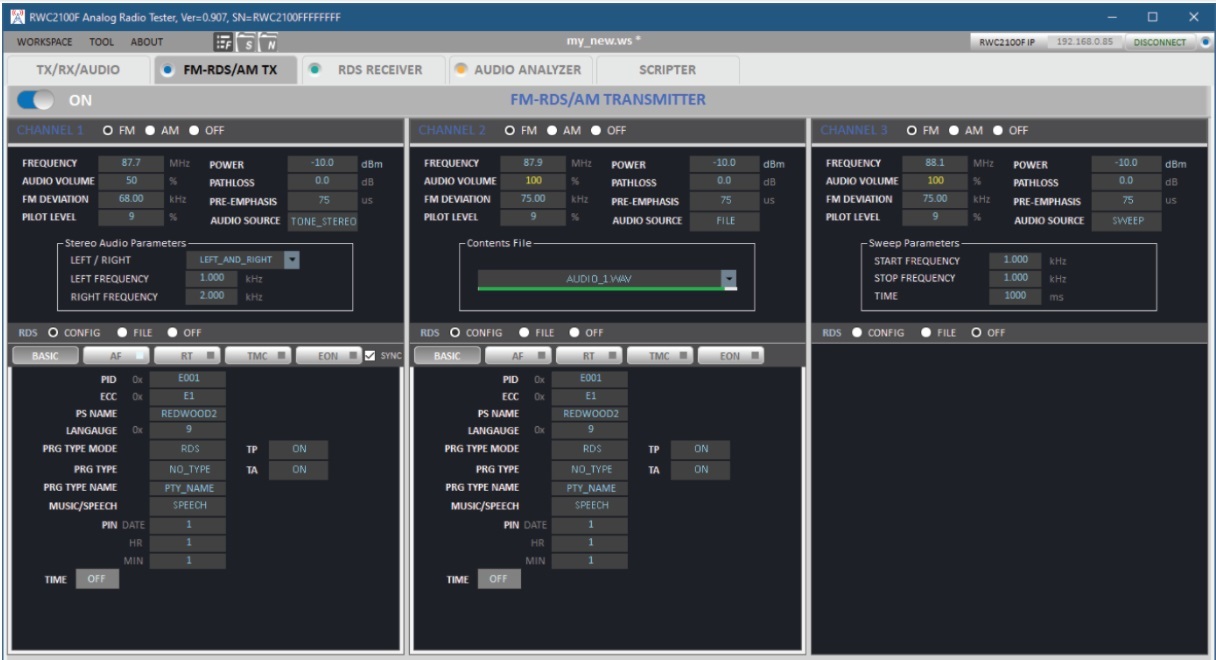Toggle the transmitter ON switch

click(x=36, y=100)
